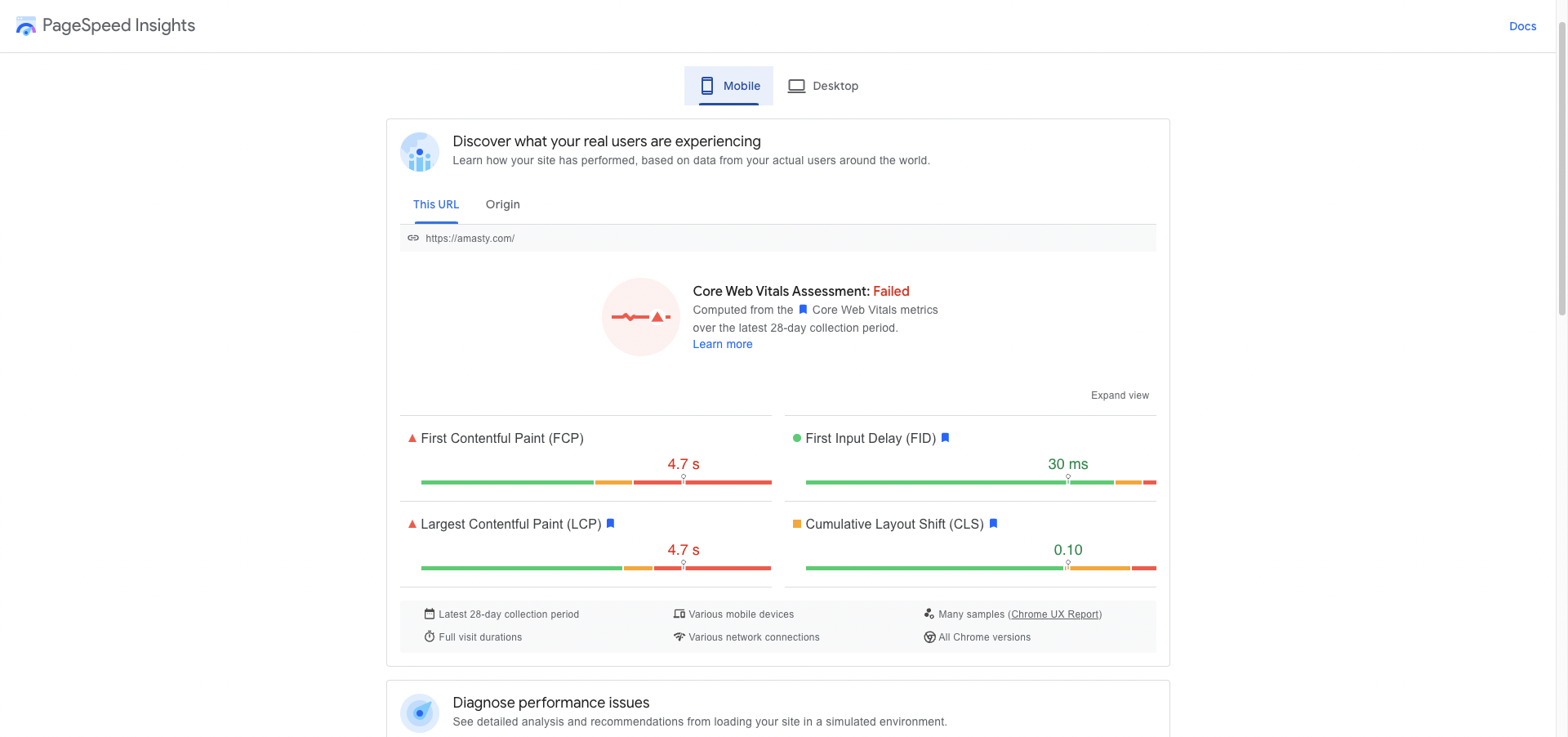Select the Origin tab
Screen dimensions: 1568x737
click(x=503, y=204)
